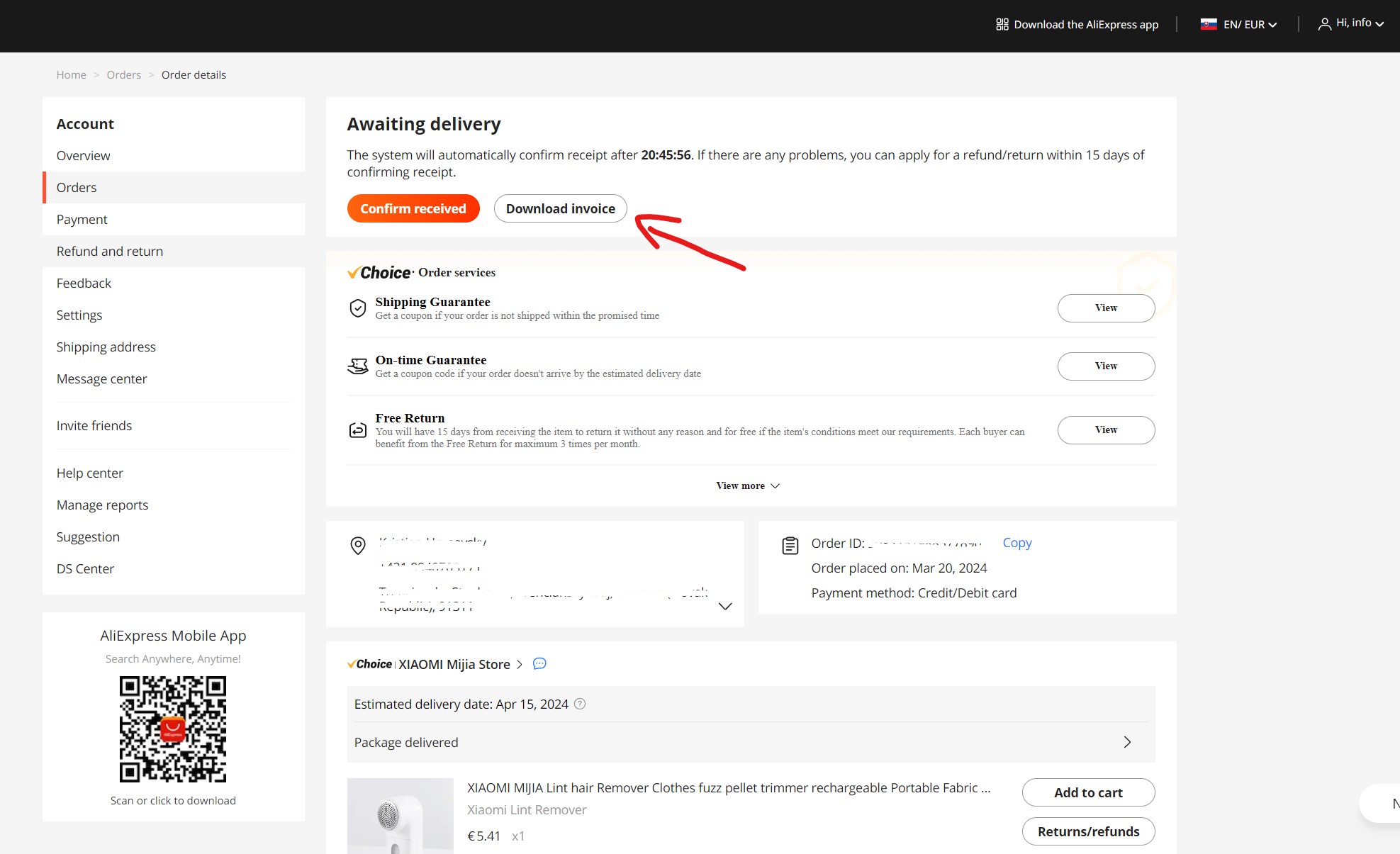Click the Estimated delivery date: Apr 15, 2024 text
The width and height of the screenshot is (1400, 854).
point(461,704)
